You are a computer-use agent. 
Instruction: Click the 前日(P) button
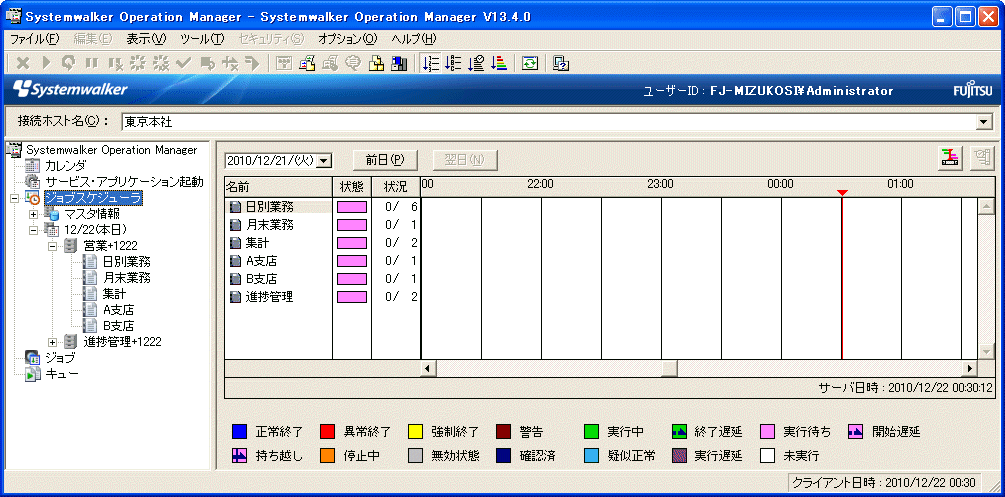(385, 160)
